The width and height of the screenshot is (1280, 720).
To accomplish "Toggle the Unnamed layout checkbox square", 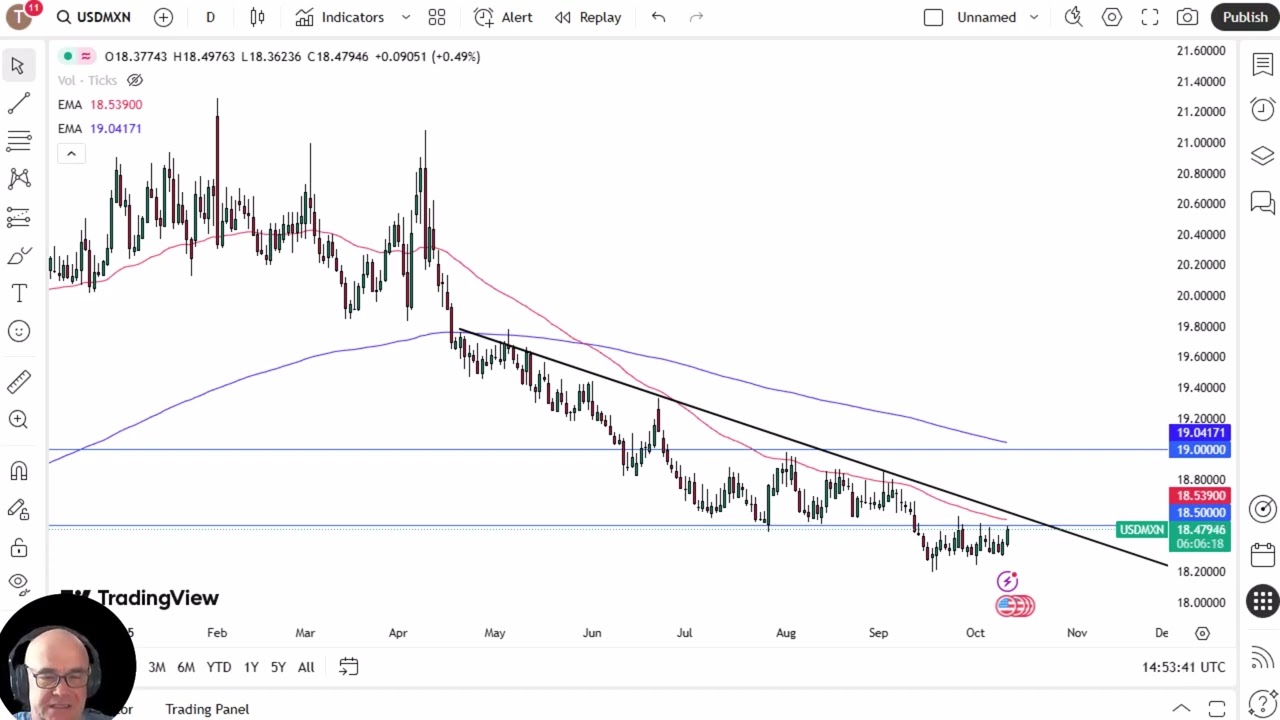I will [x=933, y=17].
